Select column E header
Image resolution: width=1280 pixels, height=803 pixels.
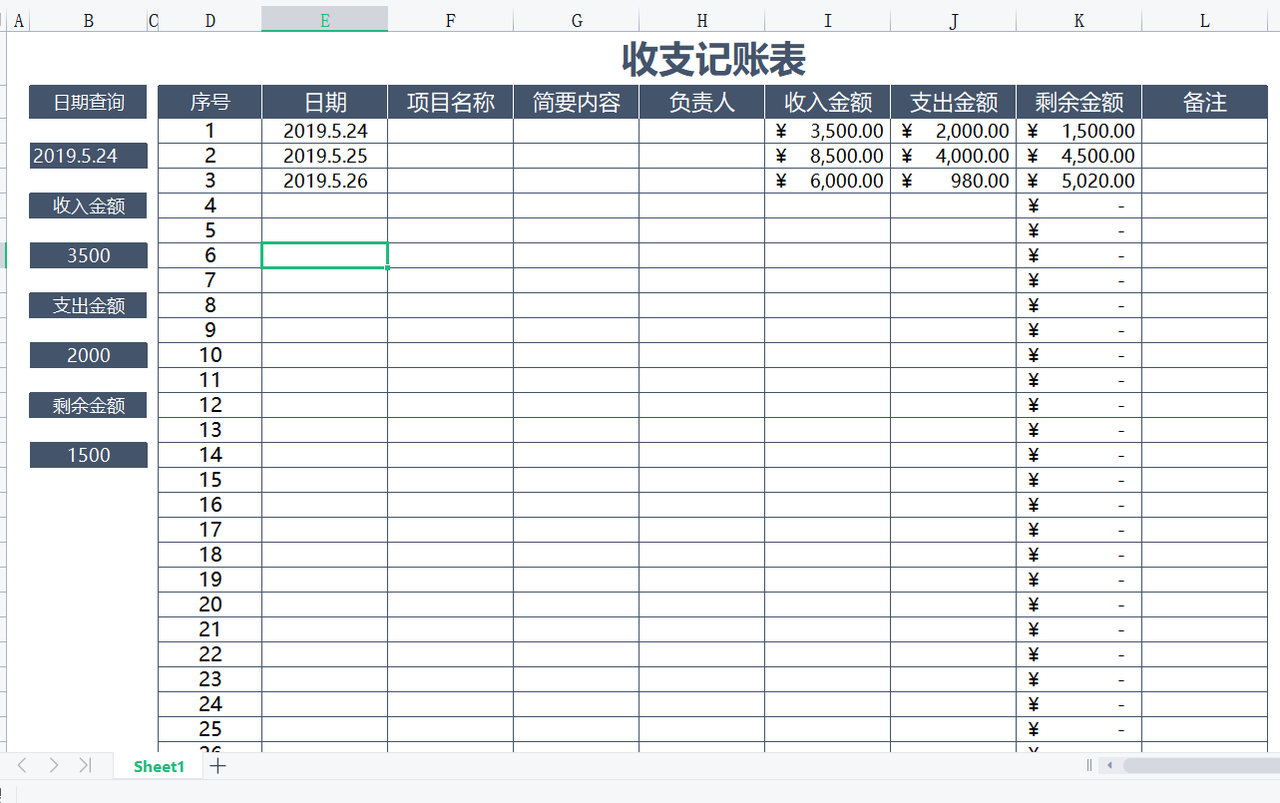pos(324,19)
